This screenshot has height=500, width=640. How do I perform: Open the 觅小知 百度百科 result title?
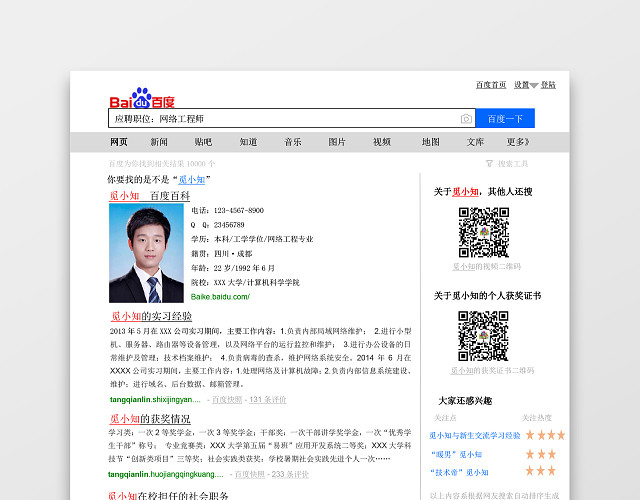(149, 196)
